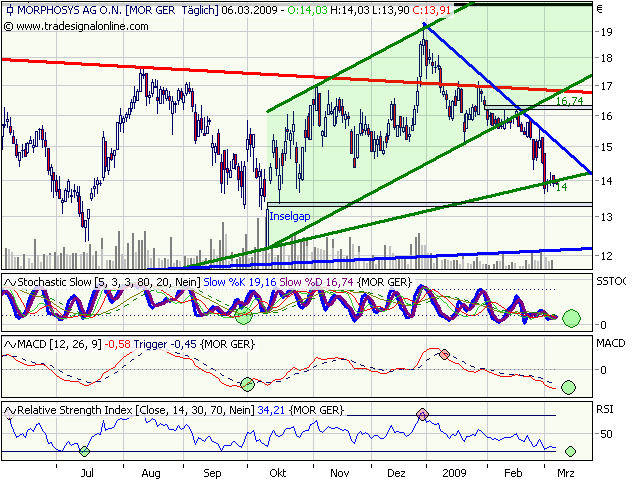Click the pink diamond marker on MACD peak

tap(445, 356)
